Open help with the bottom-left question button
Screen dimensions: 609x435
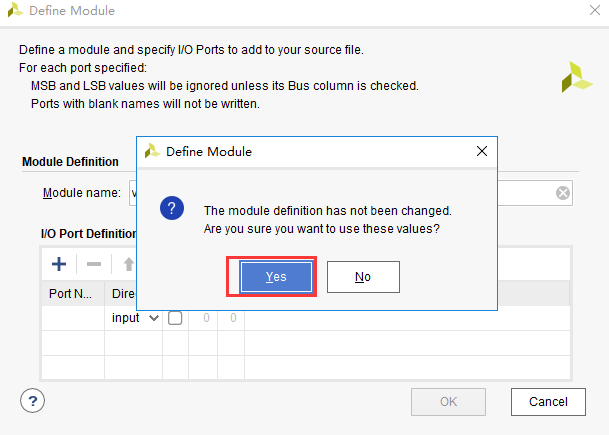click(x=32, y=401)
